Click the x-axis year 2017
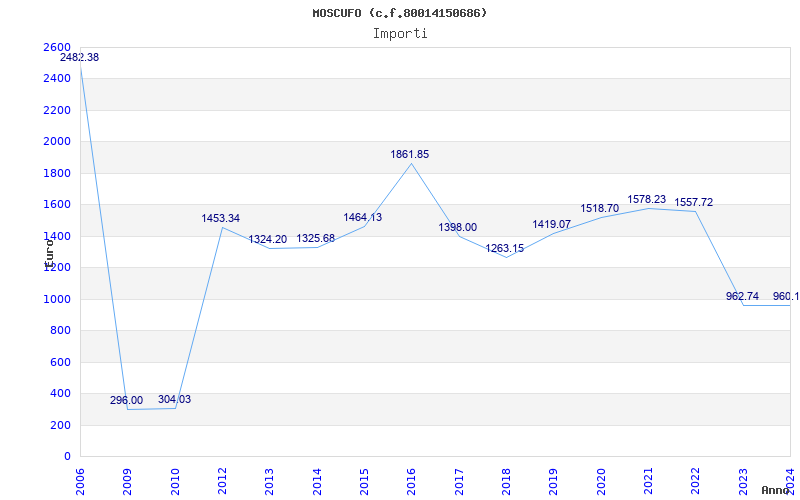Screen dimensions: 800x500 coord(459,482)
